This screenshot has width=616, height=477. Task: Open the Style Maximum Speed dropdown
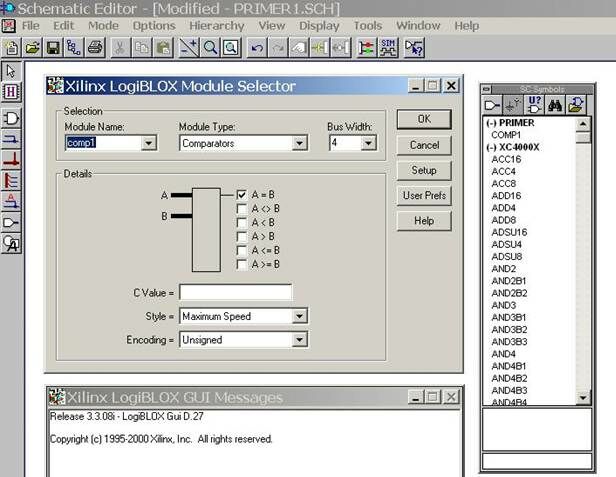(x=299, y=316)
